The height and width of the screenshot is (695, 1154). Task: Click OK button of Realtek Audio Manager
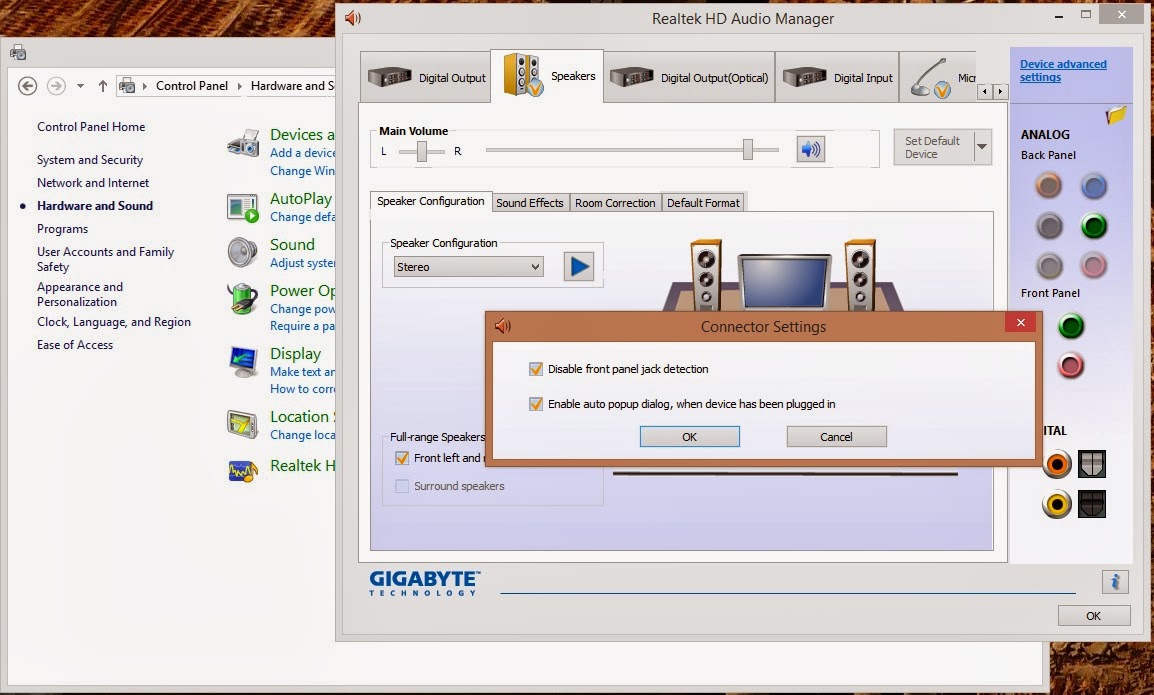[1094, 615]
